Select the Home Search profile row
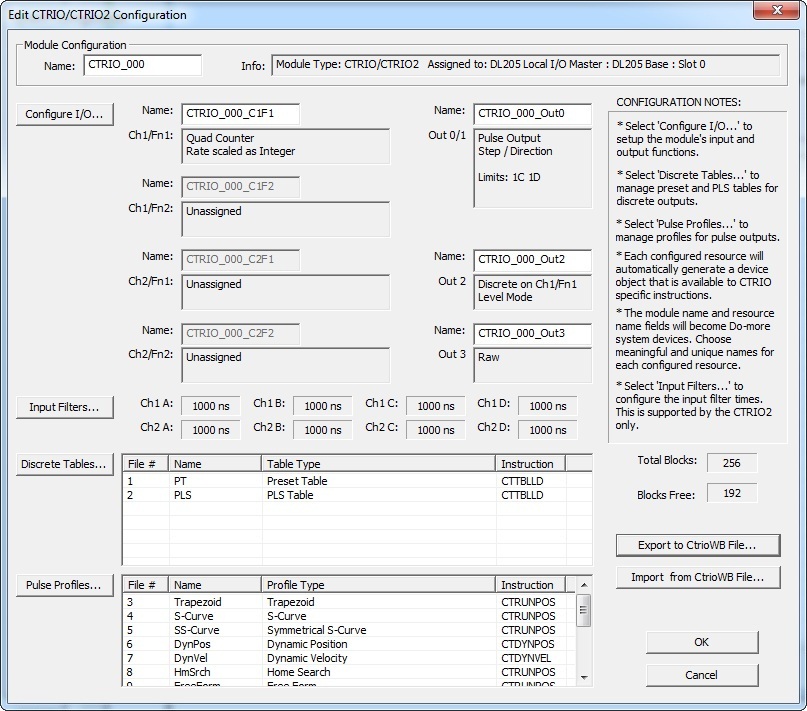807x711 pixels. (x=300, y=672)
